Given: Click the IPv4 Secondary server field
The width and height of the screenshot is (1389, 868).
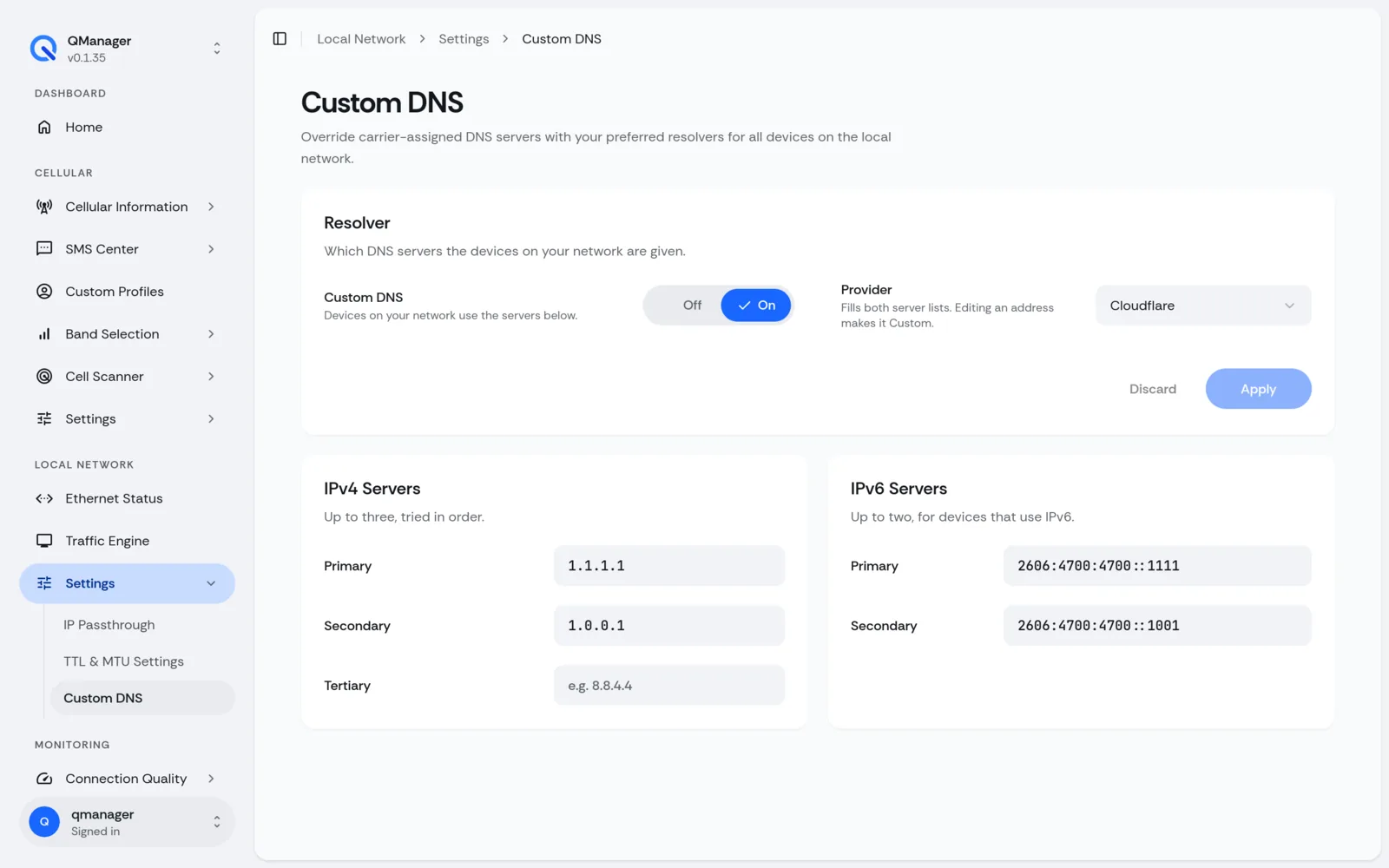Looking at the screenshot, I should point(669,626).
